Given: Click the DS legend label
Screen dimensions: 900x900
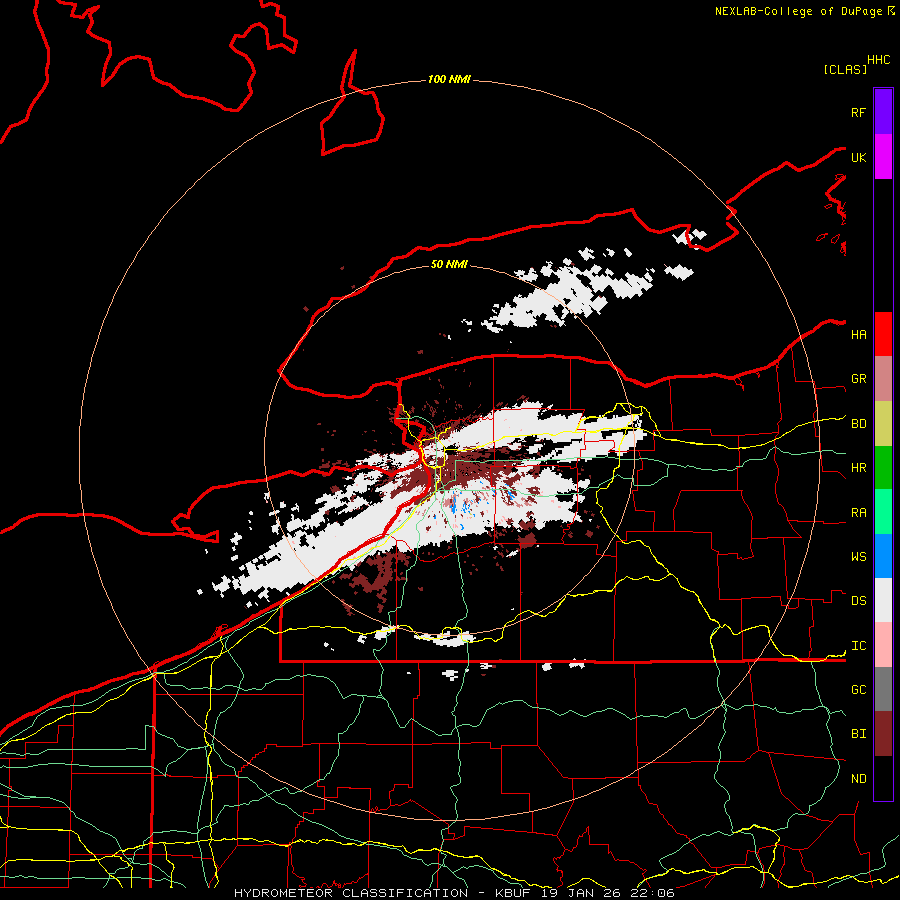Looking at the screenshot, I should pos(858,601).
